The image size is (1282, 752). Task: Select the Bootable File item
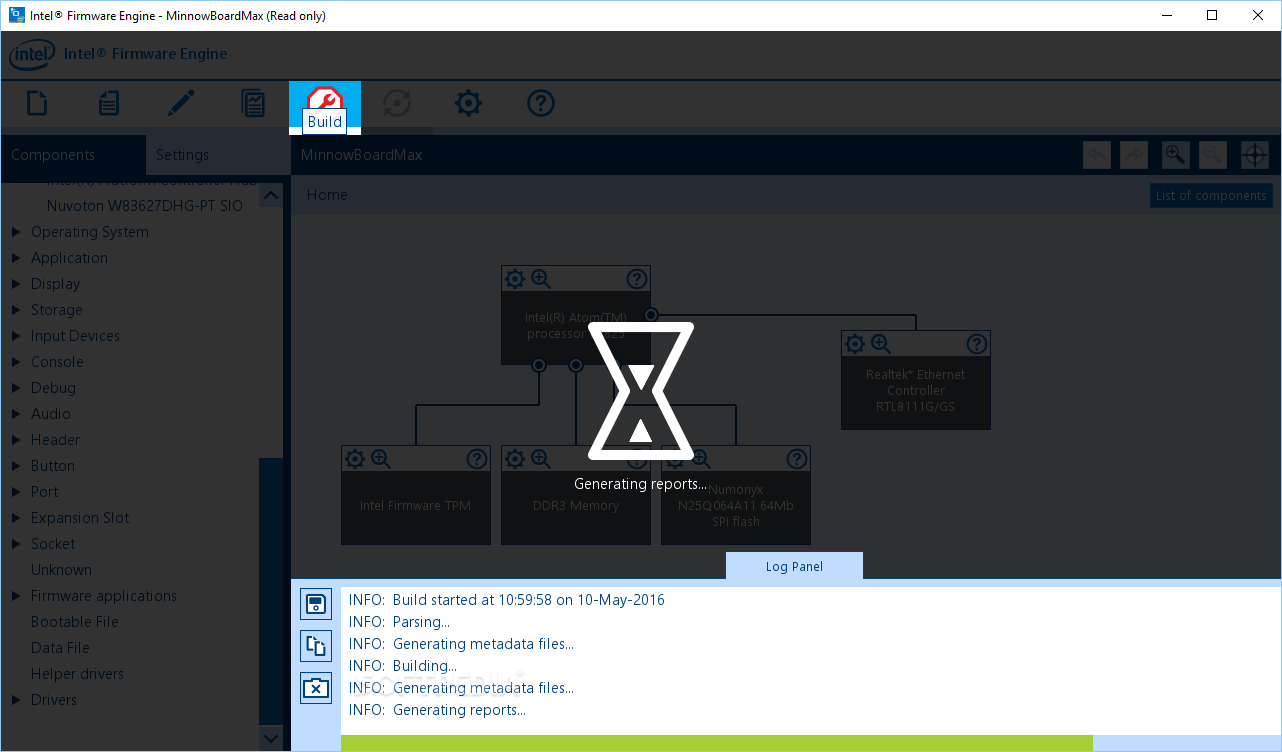tap(75, 622)
